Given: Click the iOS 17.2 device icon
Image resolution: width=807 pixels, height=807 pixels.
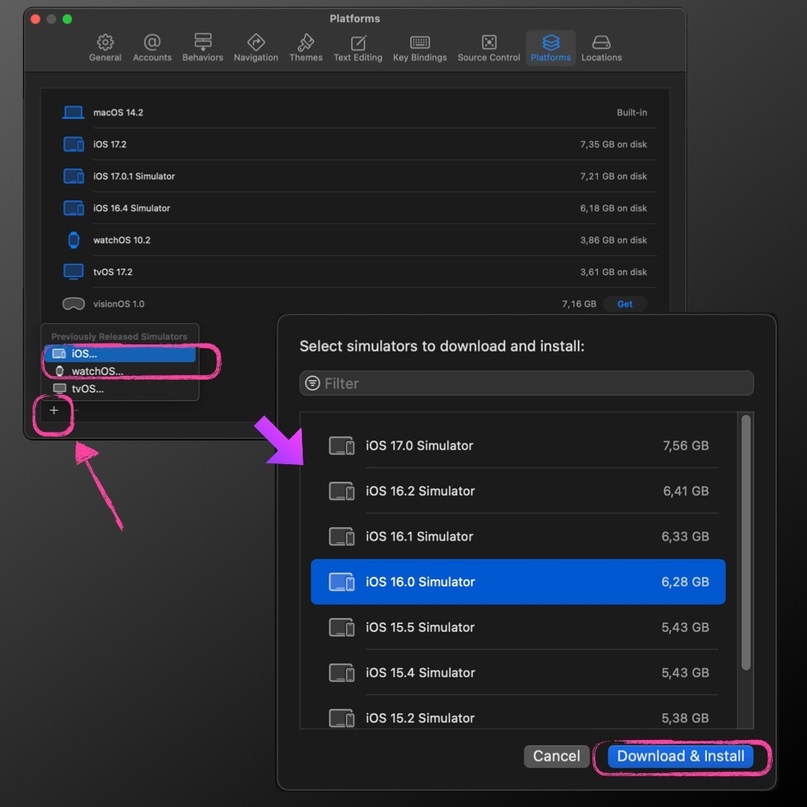Looking at the screenshot, I should [73, 144].
